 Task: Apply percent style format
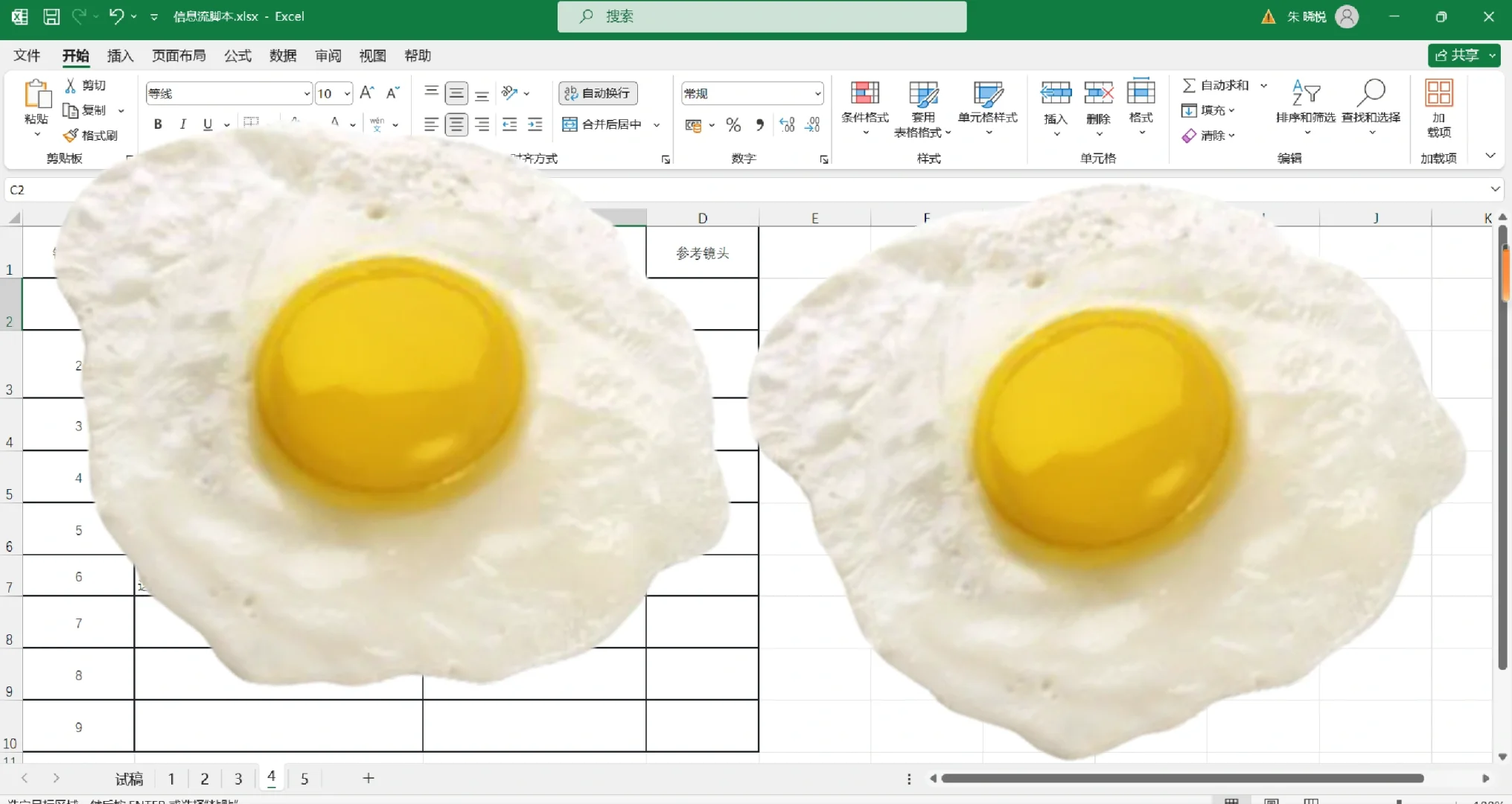(x=733, y=125)
